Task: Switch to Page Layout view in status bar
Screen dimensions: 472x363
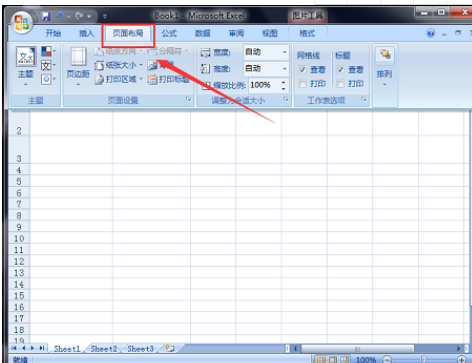Action: pos(332,360)
